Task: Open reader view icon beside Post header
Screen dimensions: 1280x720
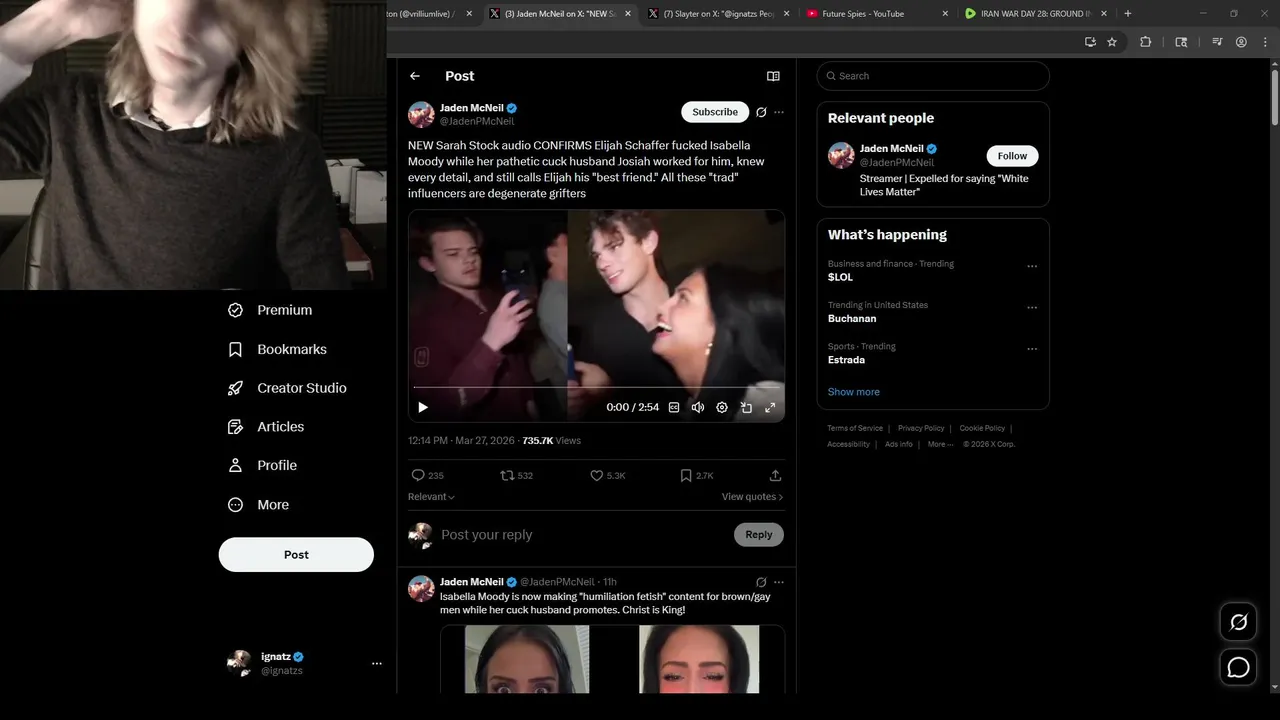Action: pos(773,76)
